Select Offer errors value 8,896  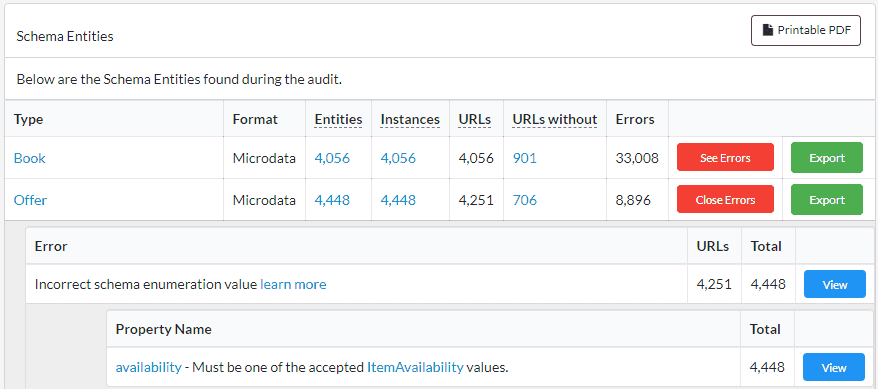633,200
